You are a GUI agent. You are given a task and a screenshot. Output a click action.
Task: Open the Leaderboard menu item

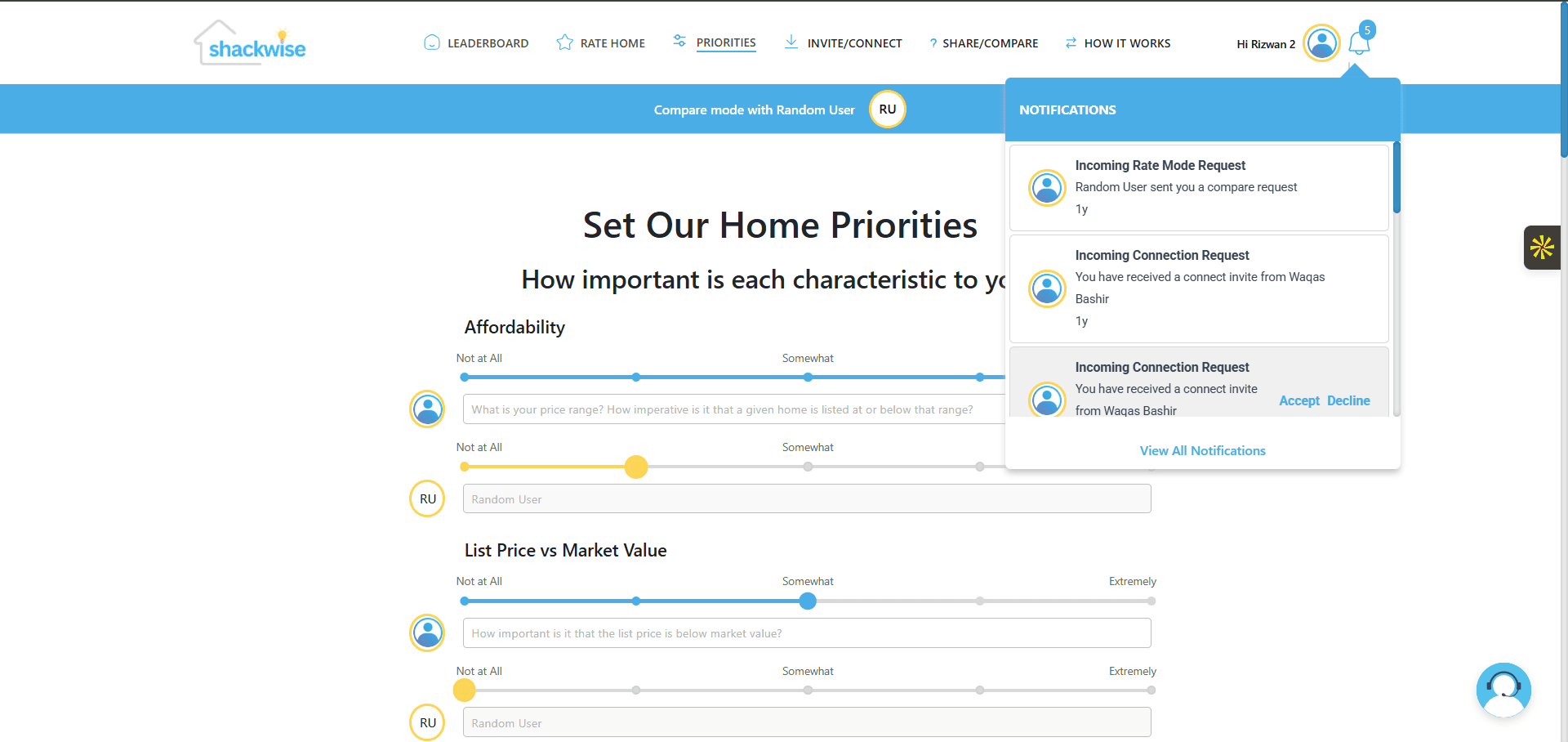pos(488,43)
